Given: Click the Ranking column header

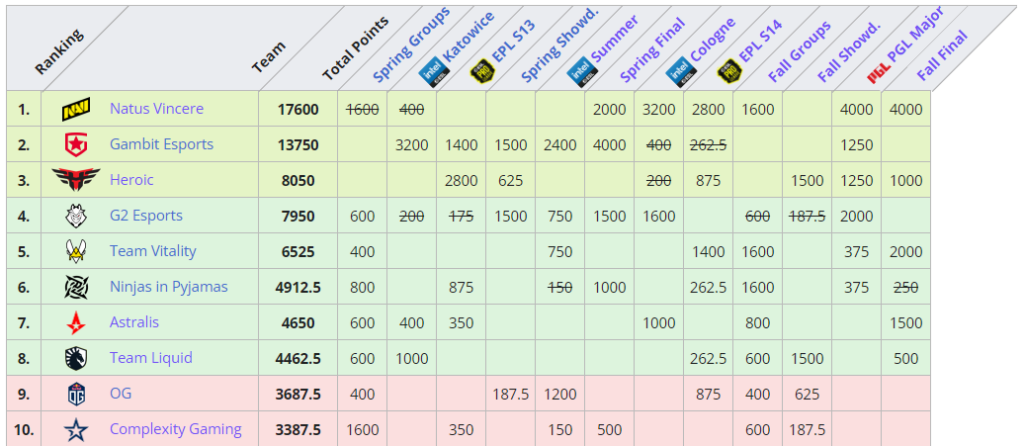Looking at the screenshot, I should click(59, 52).
